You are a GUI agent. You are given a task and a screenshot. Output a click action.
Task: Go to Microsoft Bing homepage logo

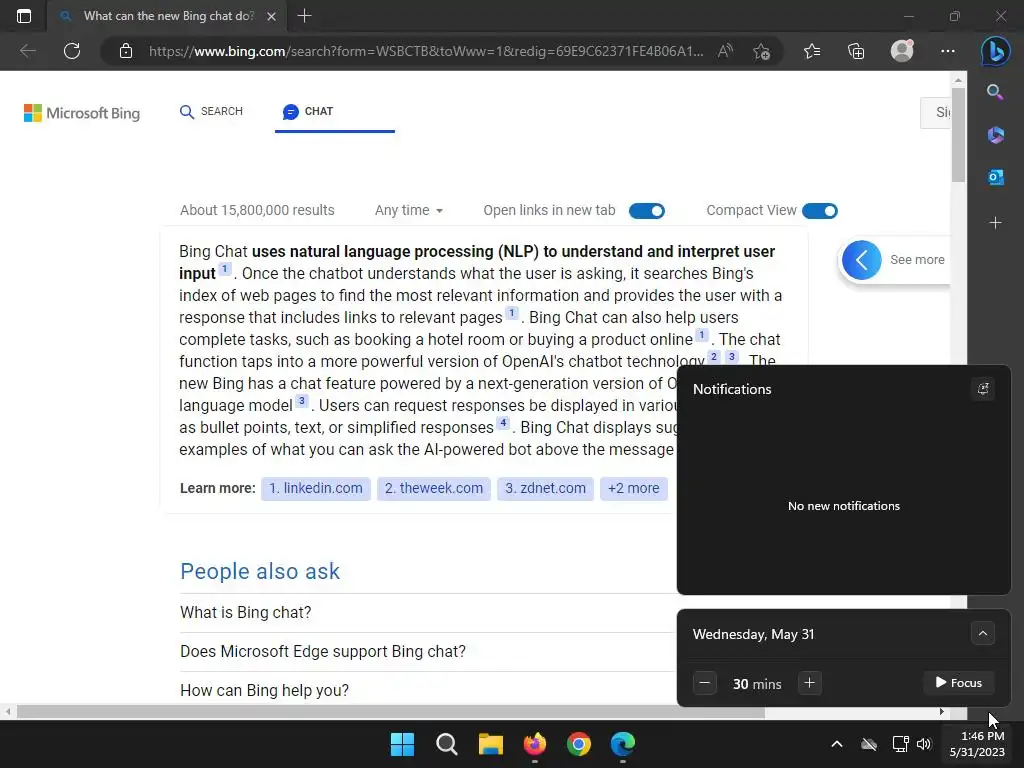[82, 113]
